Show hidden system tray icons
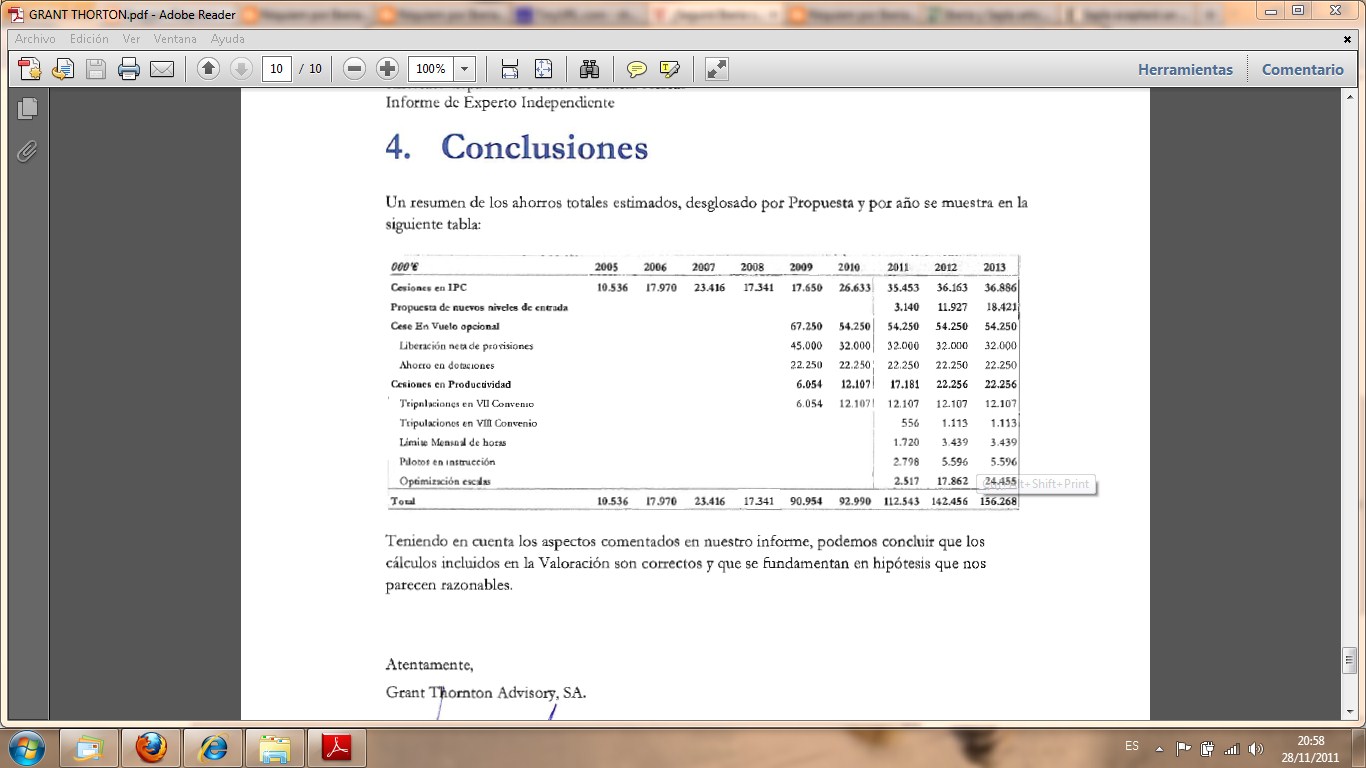This screenshot has width=1366, height=768. point(1159,748)
